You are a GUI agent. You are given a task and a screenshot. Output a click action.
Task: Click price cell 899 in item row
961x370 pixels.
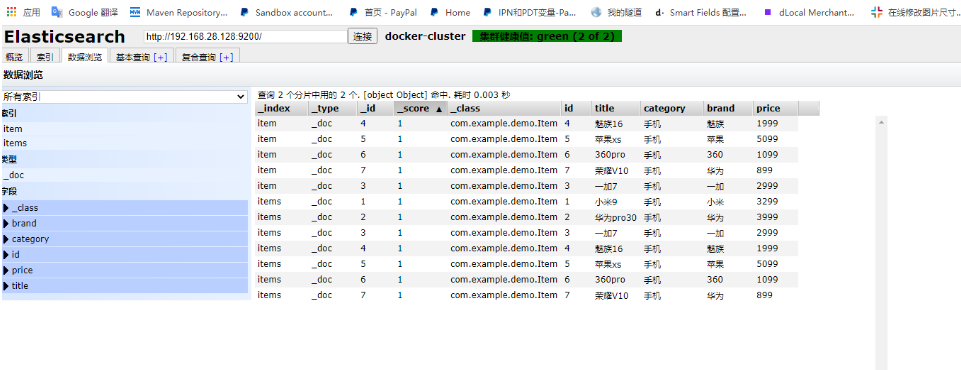click(x=764, y=170)
